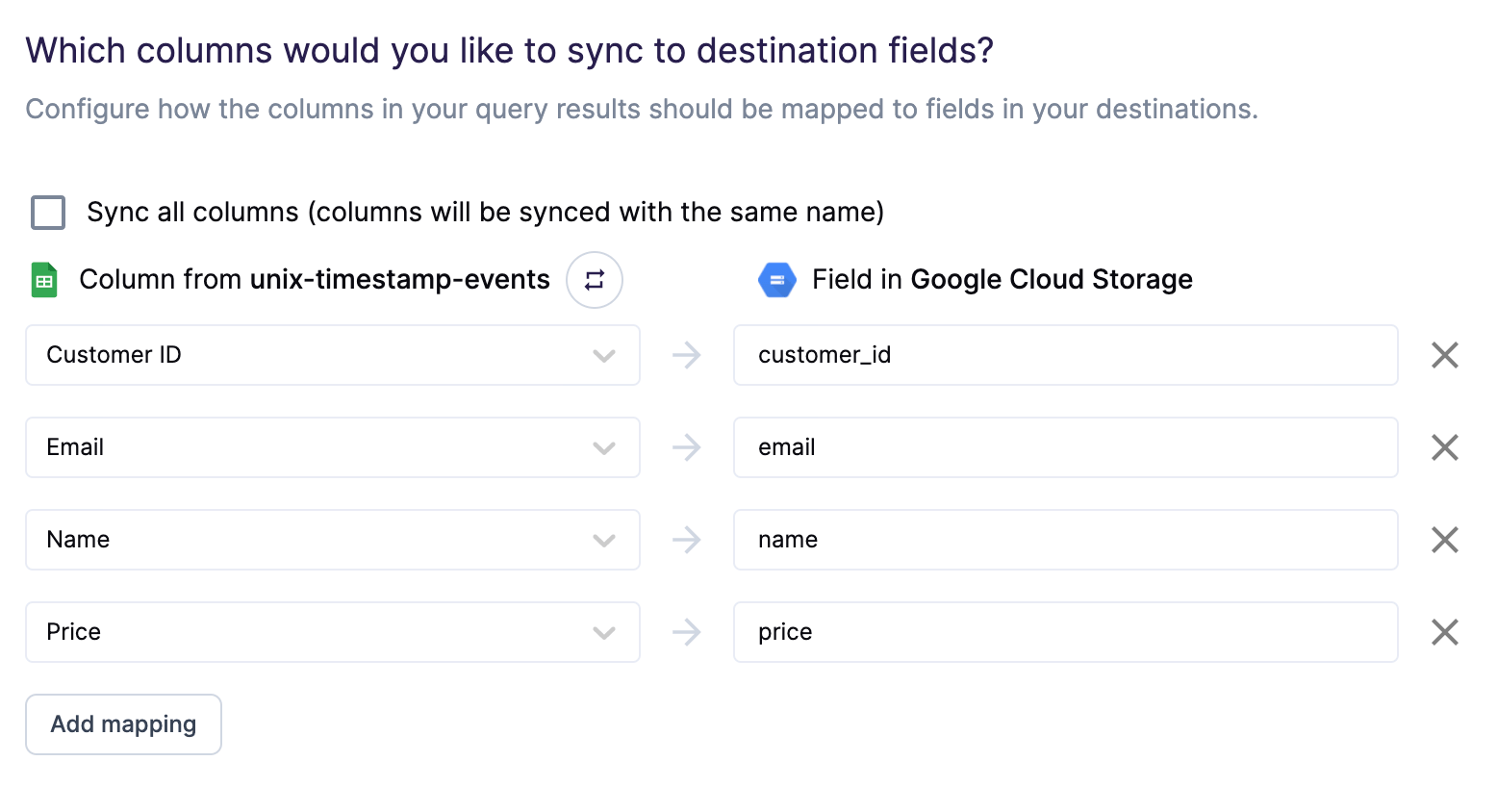This screenshot has height=812, width=1497.
Task: Remove the email mapping row
Action: [1445, 447]
